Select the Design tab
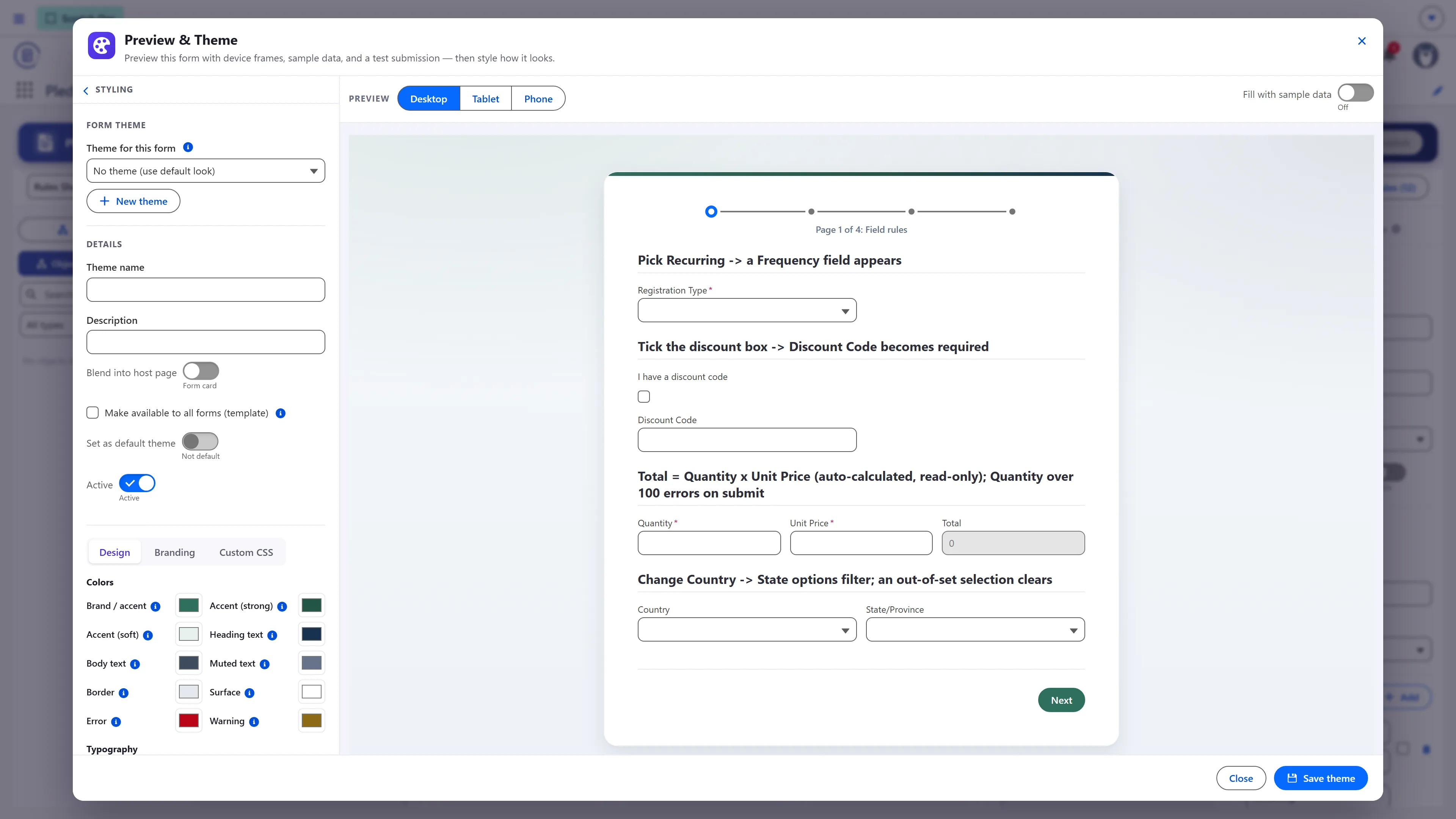The width and height of the screenshot is (1456, 819). tap(115, 552)
